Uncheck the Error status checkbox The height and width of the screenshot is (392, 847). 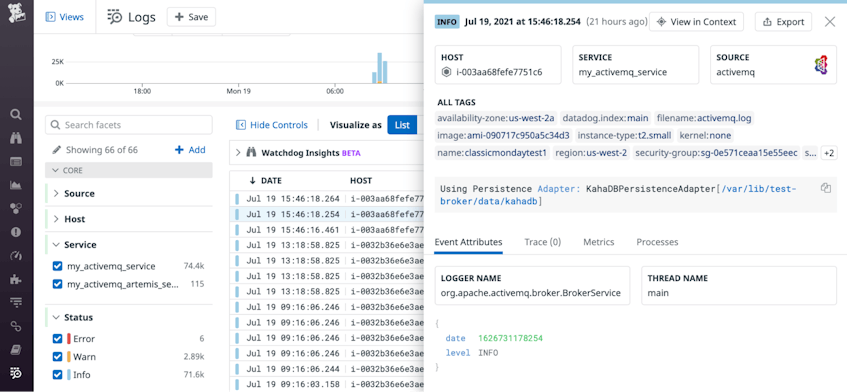57,339
